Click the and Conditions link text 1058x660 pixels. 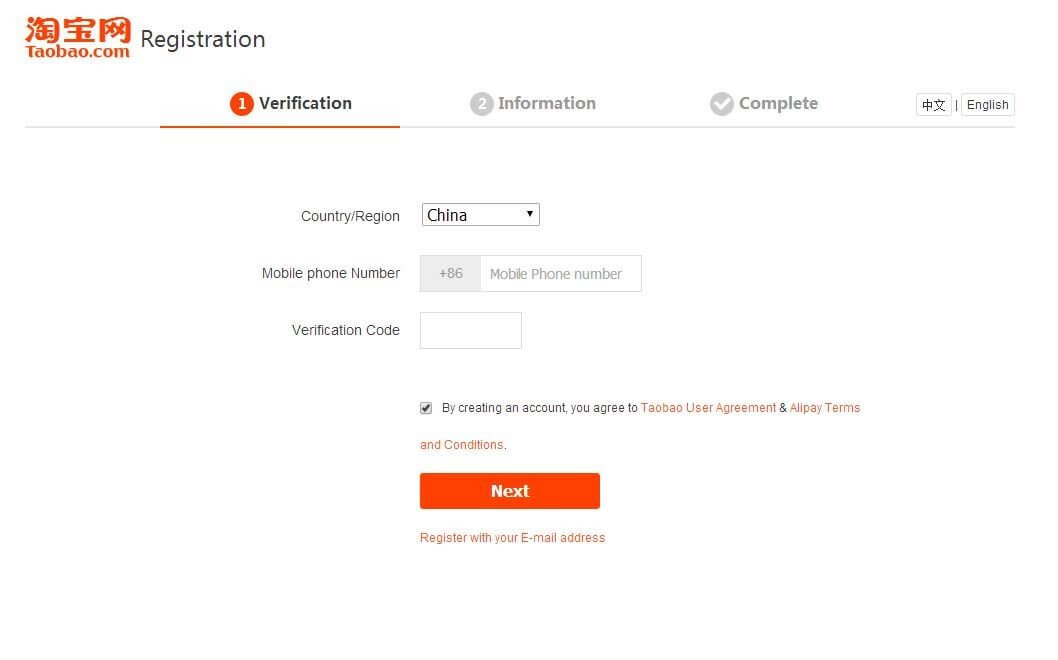(x=462, y=445)
